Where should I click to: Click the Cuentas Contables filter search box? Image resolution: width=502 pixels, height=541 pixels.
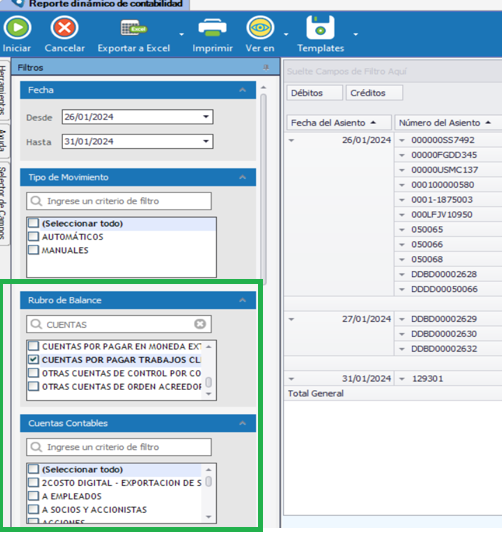click(119, 447)
